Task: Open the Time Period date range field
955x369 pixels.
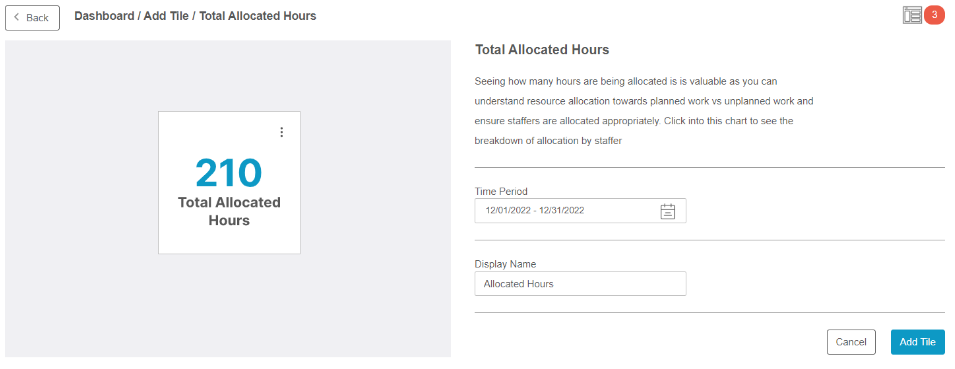Action: point(580,211)
